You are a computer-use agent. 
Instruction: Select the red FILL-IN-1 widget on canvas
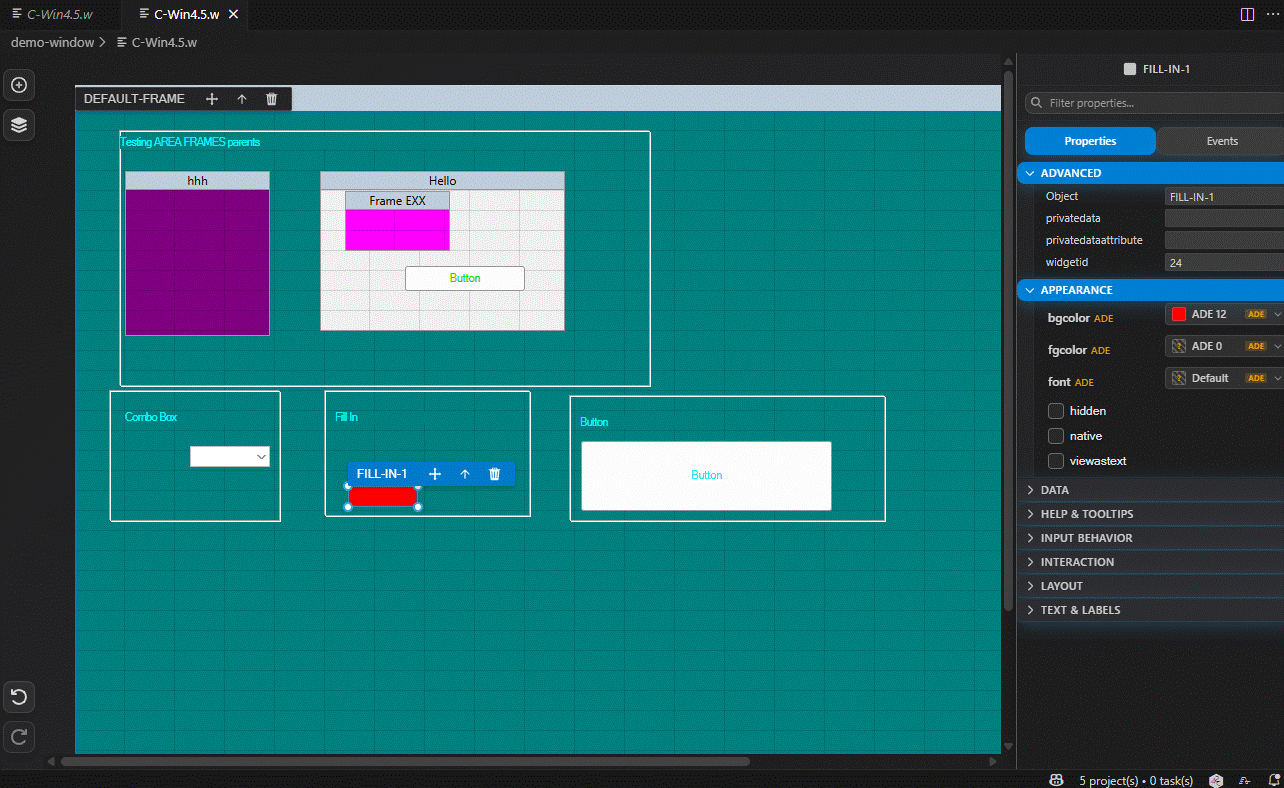tap(382, 497)
